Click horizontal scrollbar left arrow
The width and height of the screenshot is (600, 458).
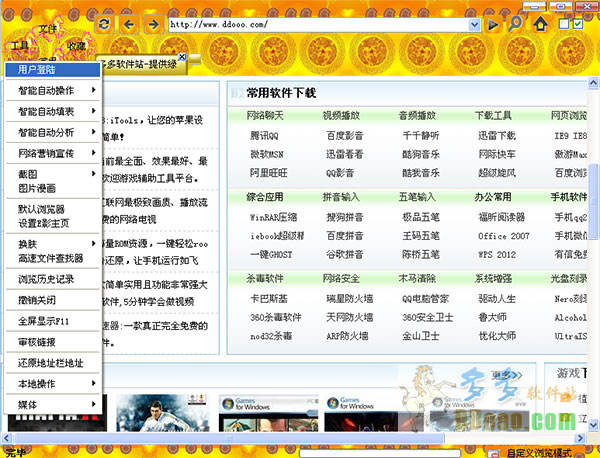click(6, 438)
